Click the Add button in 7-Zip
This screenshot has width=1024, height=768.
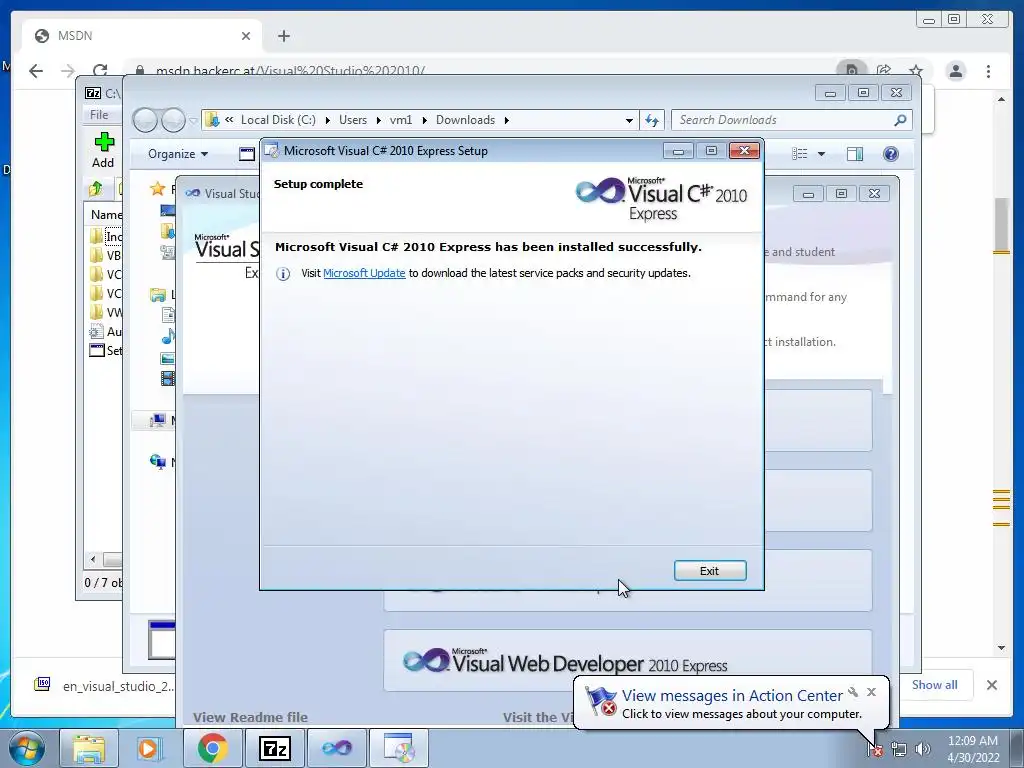click(103, 150)
